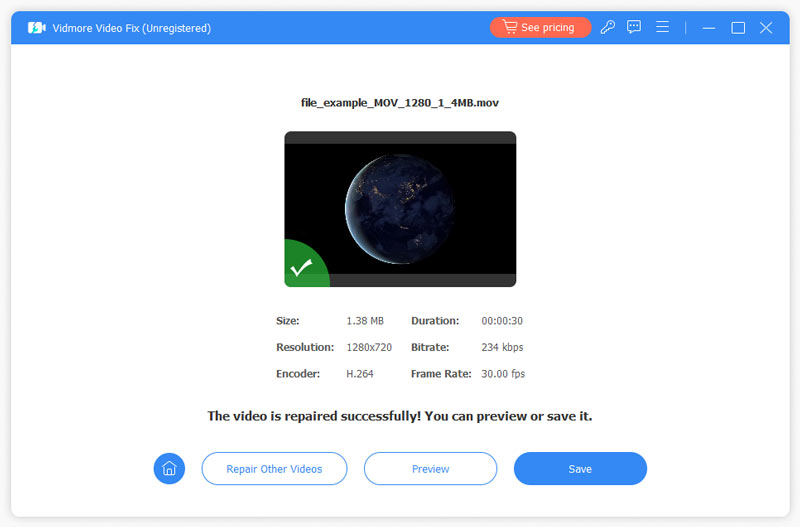Click the home icon button
The image size is (800, 527).
169,468
